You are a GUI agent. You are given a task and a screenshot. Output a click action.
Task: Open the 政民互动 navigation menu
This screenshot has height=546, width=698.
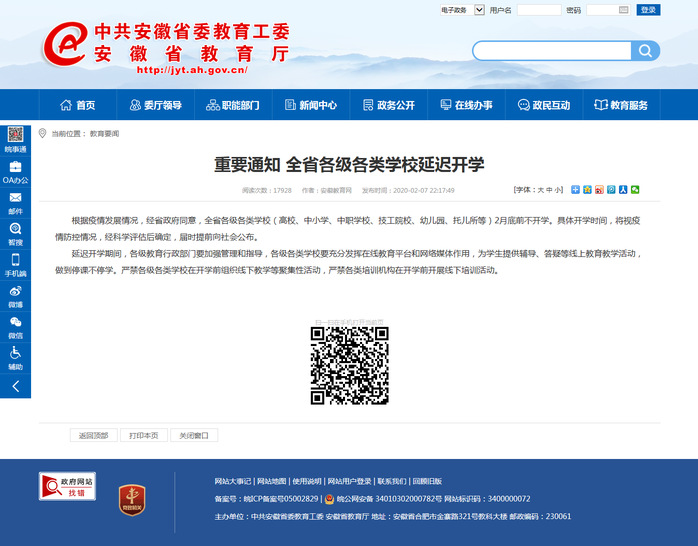tap(544, 105)
